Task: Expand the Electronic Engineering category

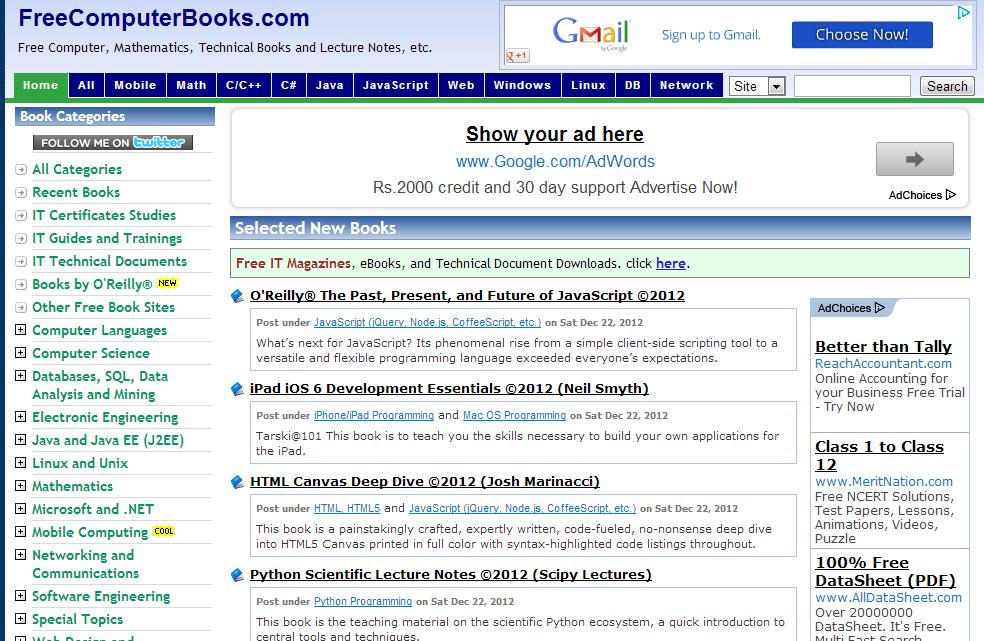Action: (21, 416)
